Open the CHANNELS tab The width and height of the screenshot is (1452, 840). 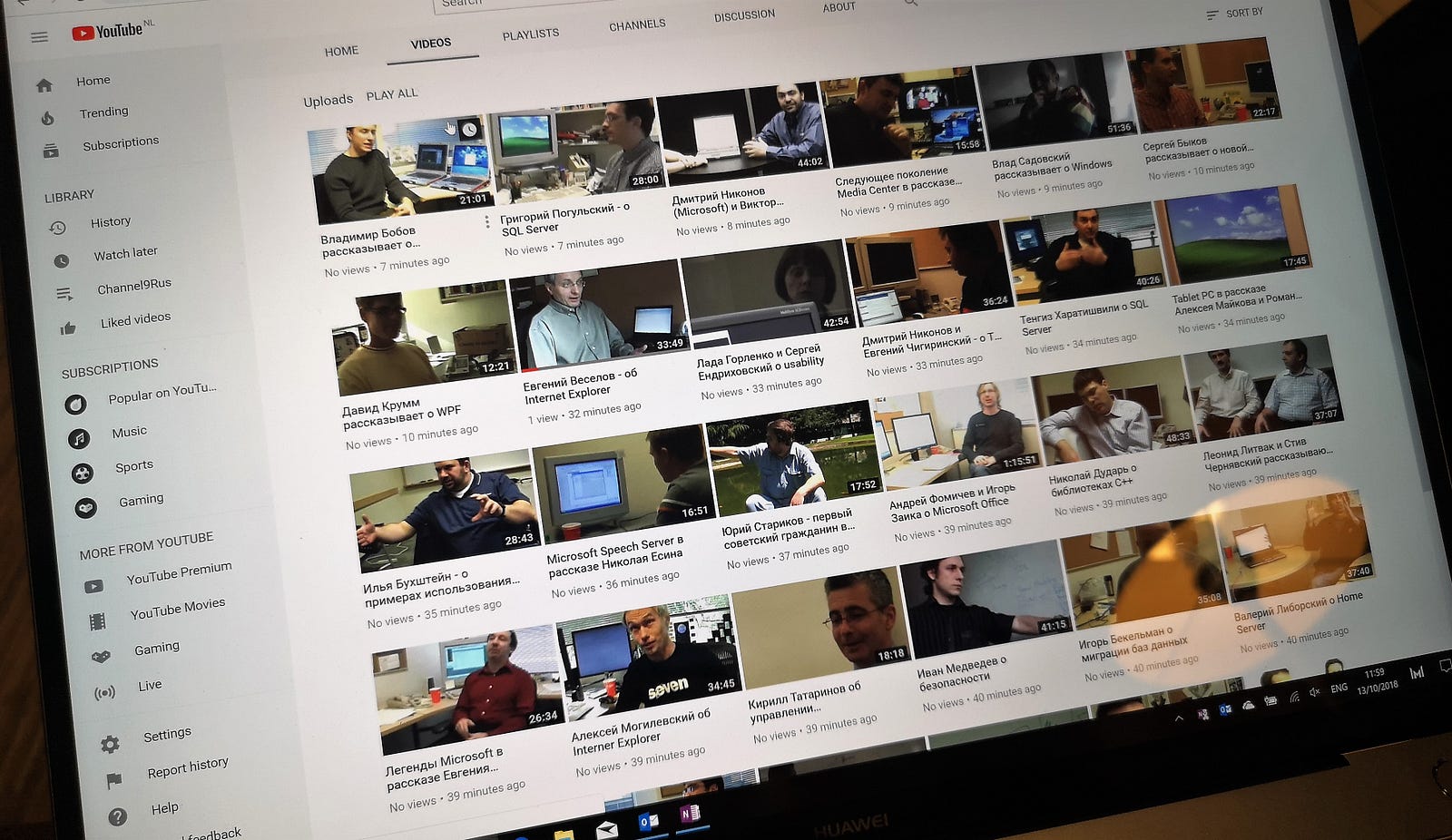tap(637, 24)
